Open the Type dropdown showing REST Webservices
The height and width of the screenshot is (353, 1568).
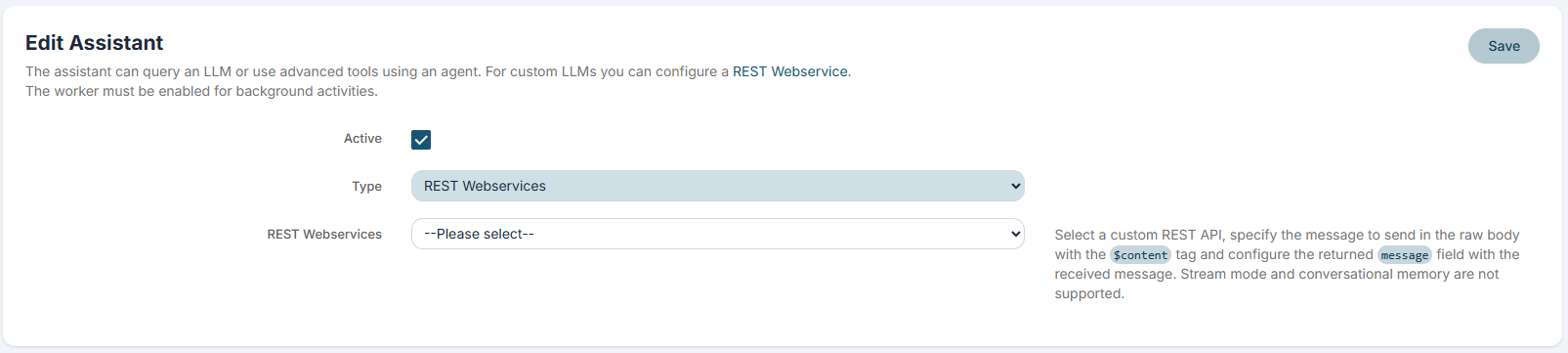click(x=718, y=186)
